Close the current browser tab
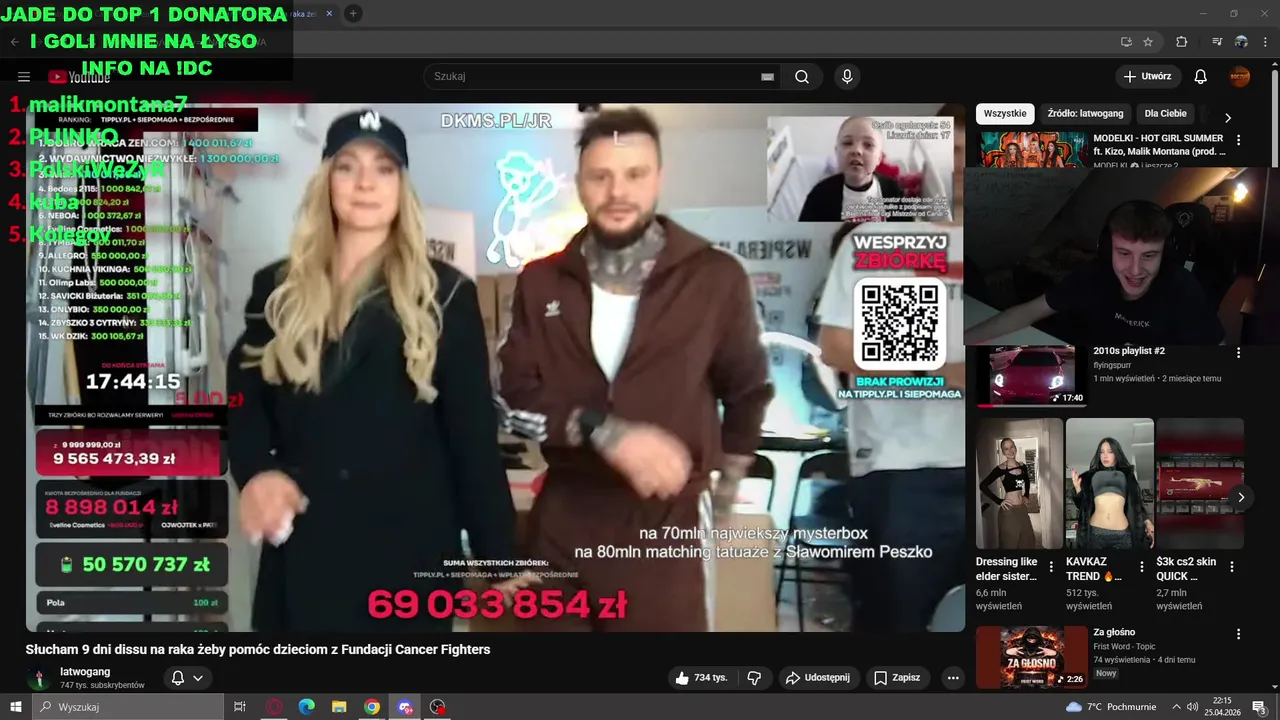The image size is (1280, 720). pyautogui.click(x=329, y=13)
